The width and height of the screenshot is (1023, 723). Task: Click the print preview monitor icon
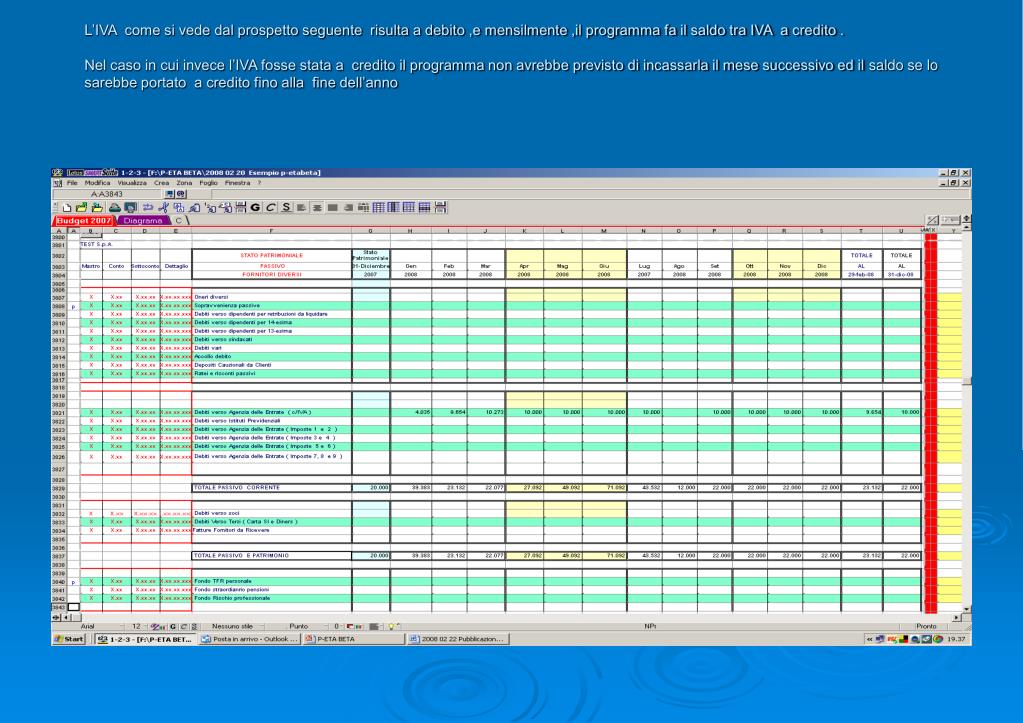point(130,208)
